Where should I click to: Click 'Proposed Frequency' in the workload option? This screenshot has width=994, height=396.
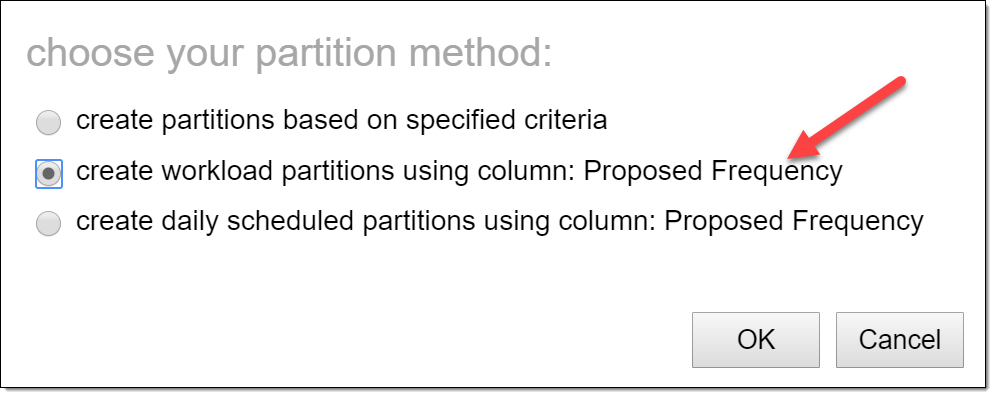click(713, 172)
